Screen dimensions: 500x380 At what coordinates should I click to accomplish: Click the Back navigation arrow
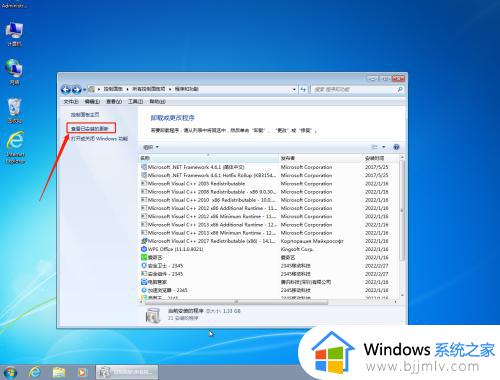pos(66,89)
